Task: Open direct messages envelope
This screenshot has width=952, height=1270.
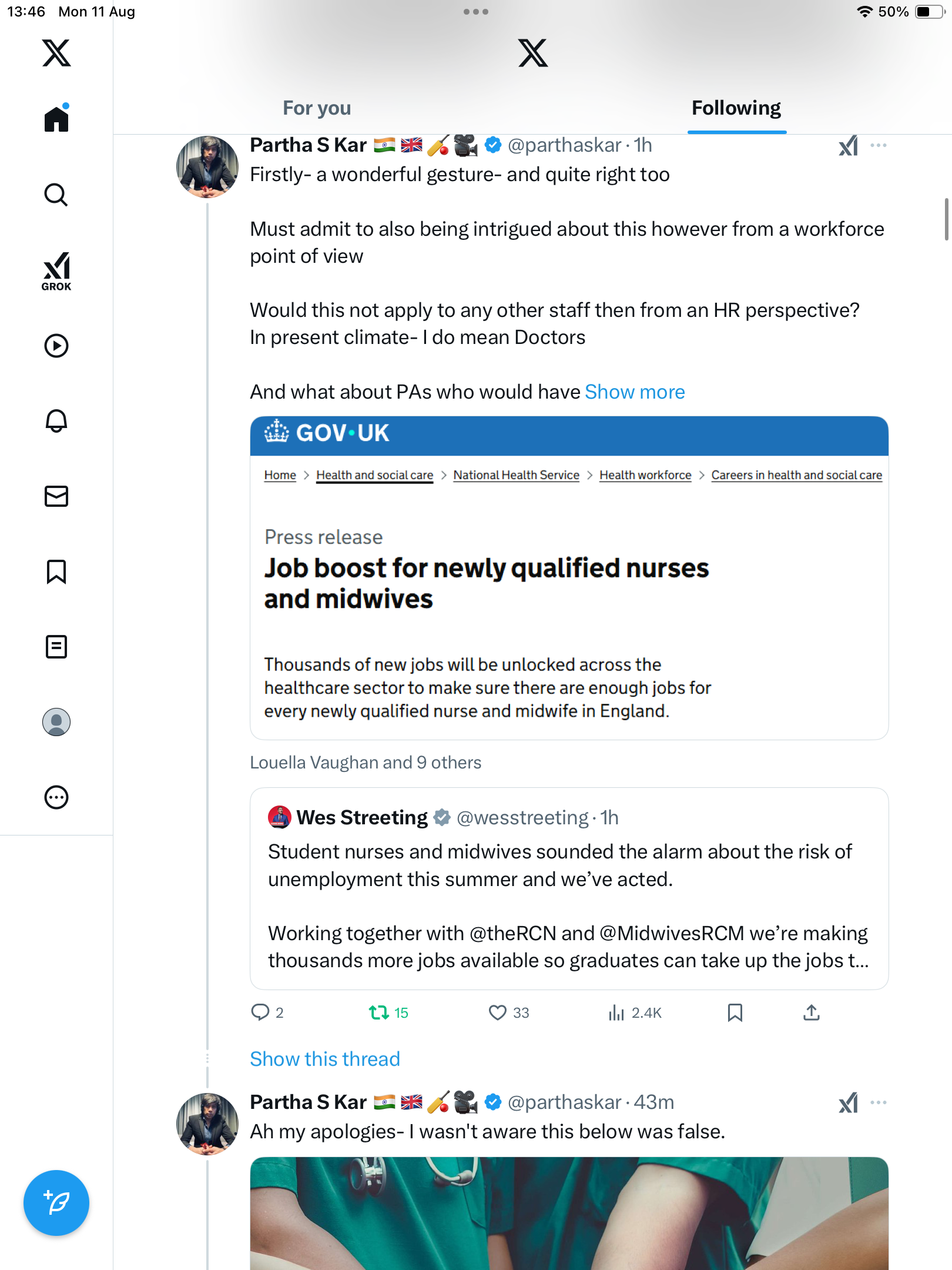Action: [56, 496]
